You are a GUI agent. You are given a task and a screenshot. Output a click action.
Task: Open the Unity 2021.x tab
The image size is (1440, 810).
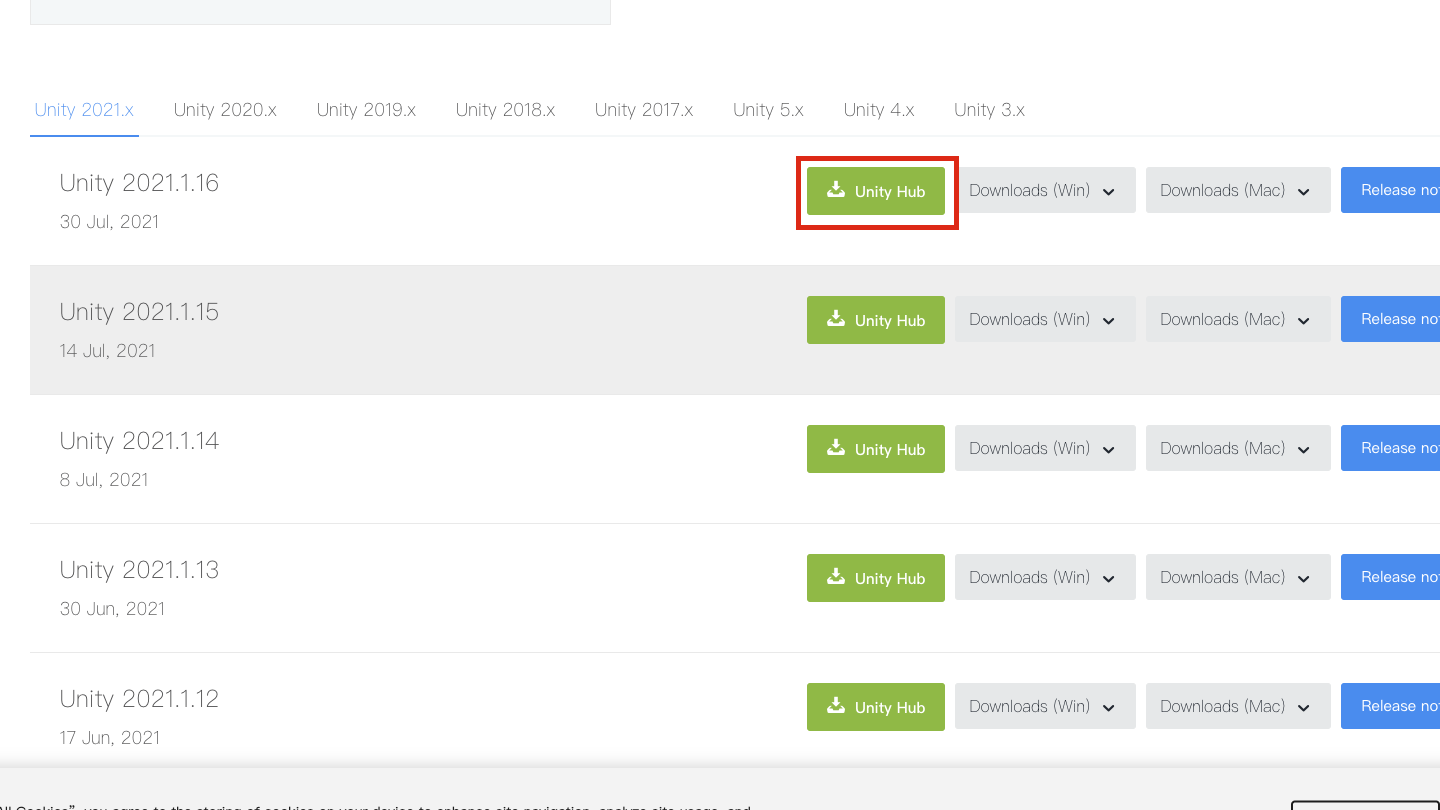pyautogui.click(x=84, y=110)
